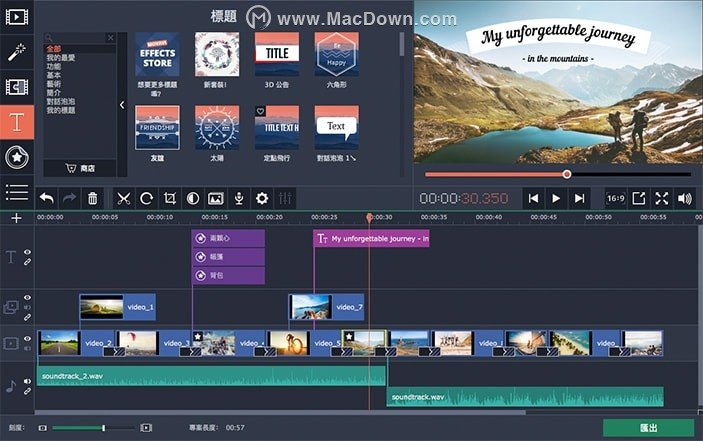Delete selected clip with trash icon

pyautogui.click(x=92, y=198)
